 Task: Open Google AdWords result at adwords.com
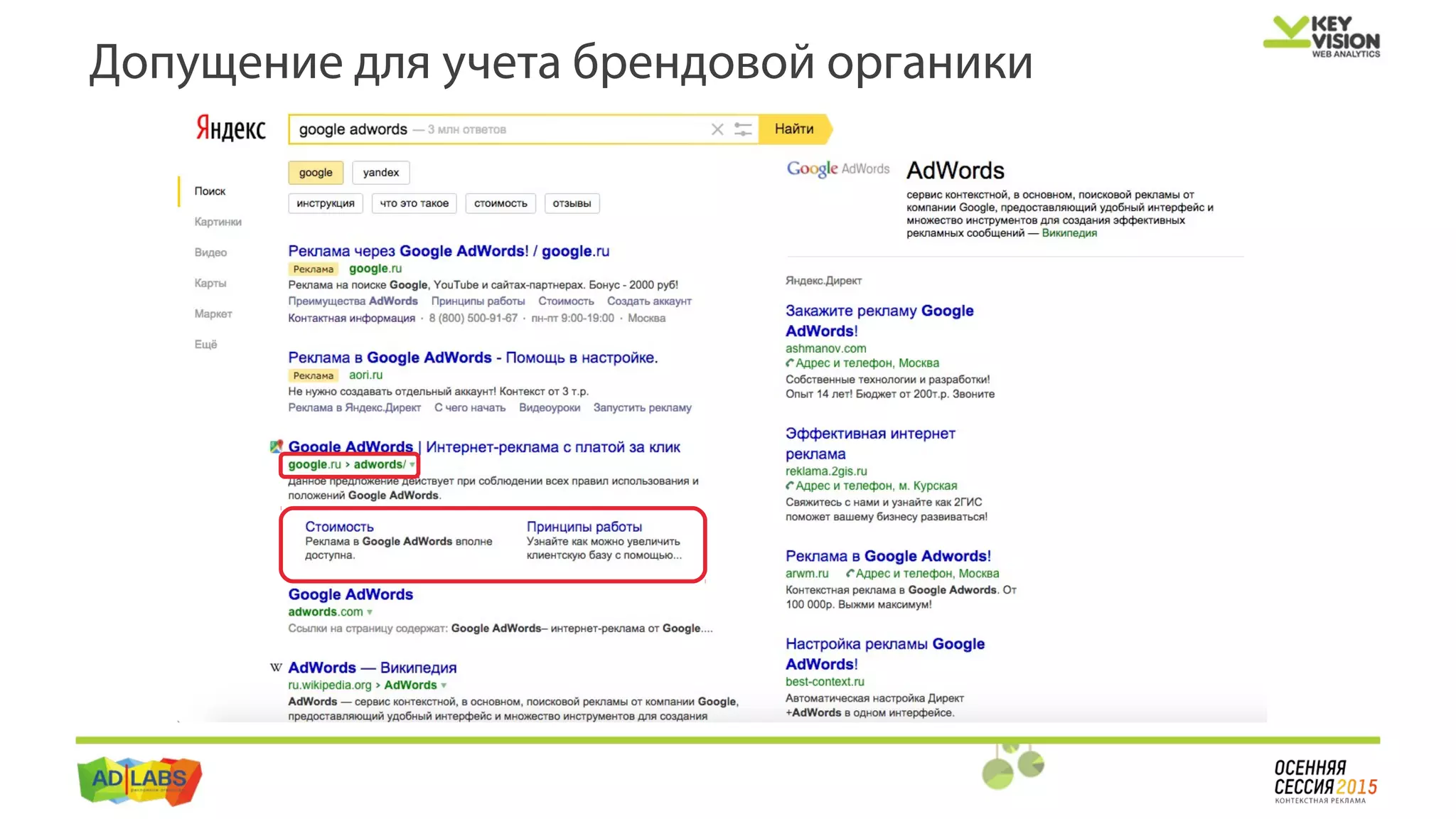click(350, 594)
